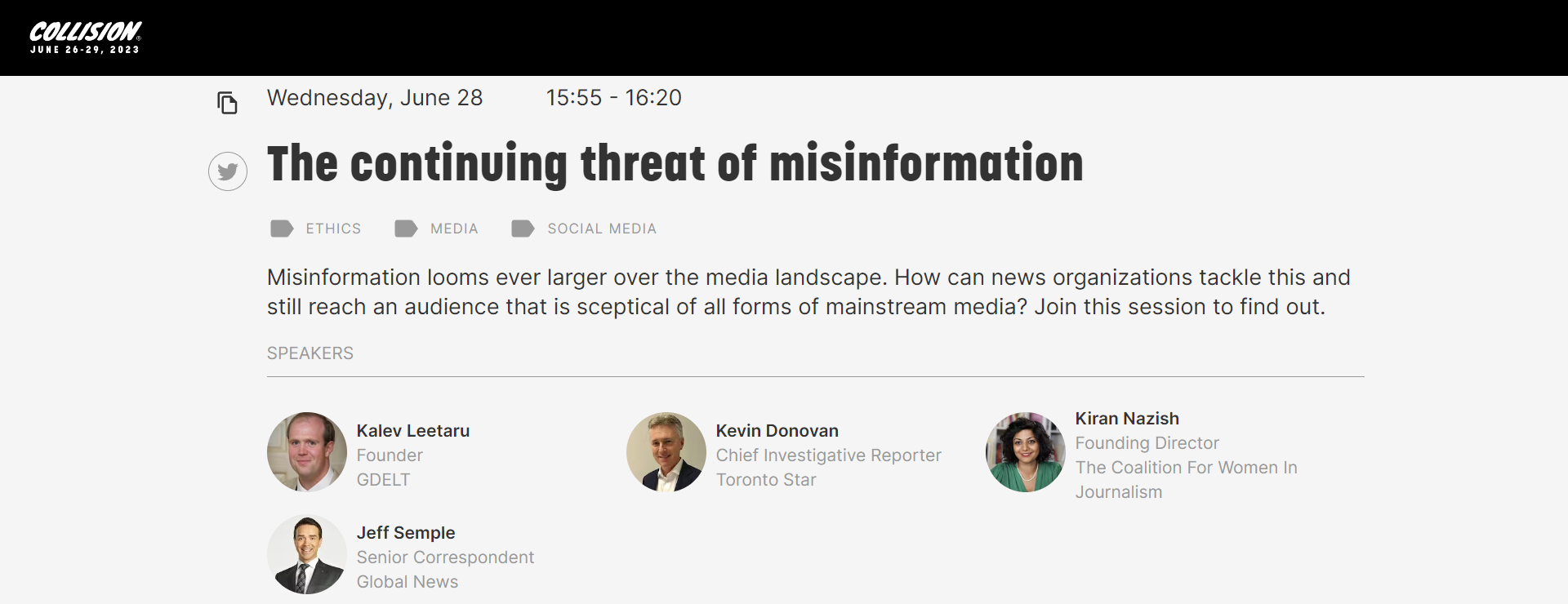1568x604 pixels.
Task: Click the SPEAKERS section heading
Action: coord(310,353)
